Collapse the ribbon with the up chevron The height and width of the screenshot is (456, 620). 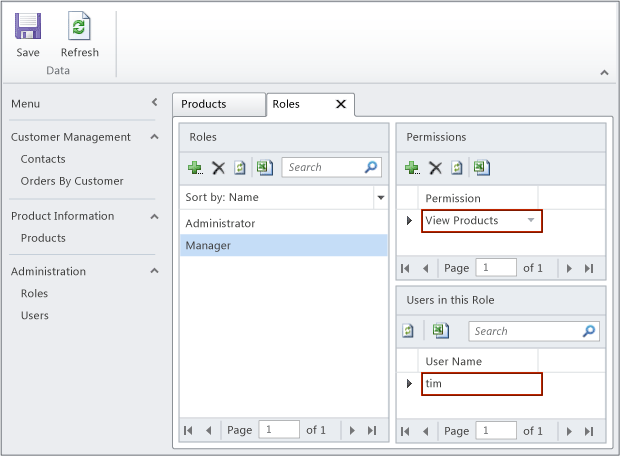point(604,72)
